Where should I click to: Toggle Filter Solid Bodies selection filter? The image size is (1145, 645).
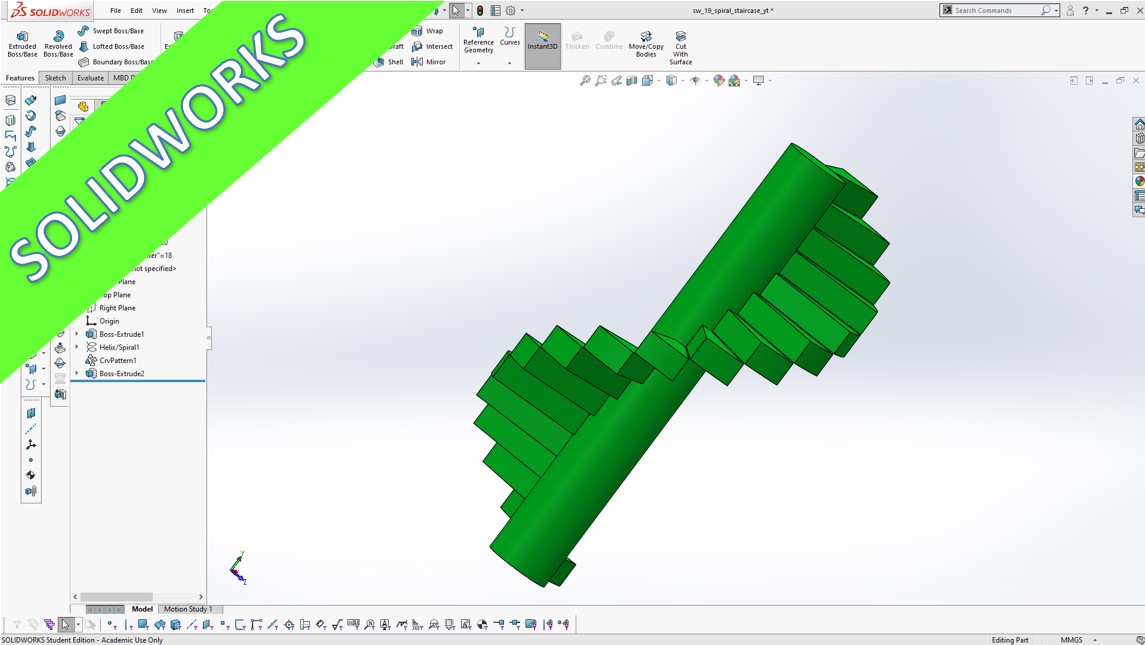coord(176,625)
